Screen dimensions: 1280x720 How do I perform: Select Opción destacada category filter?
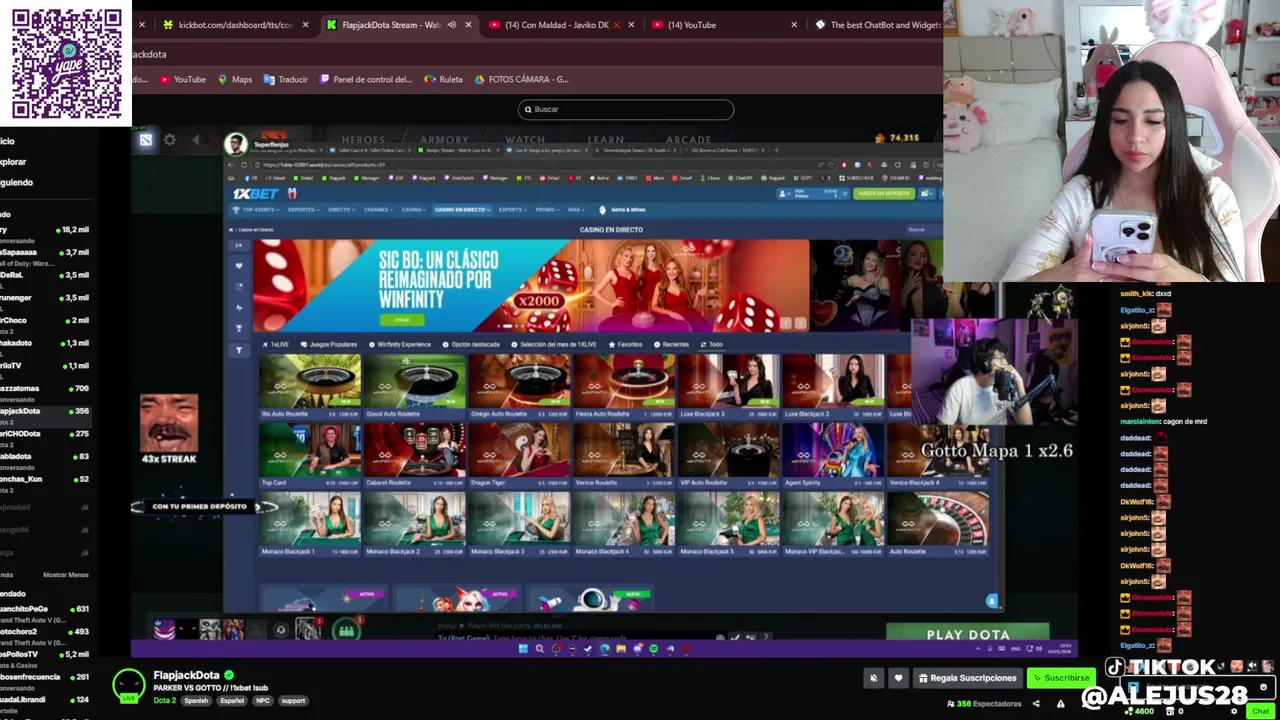pyautogui.click(x=470, y=344)
